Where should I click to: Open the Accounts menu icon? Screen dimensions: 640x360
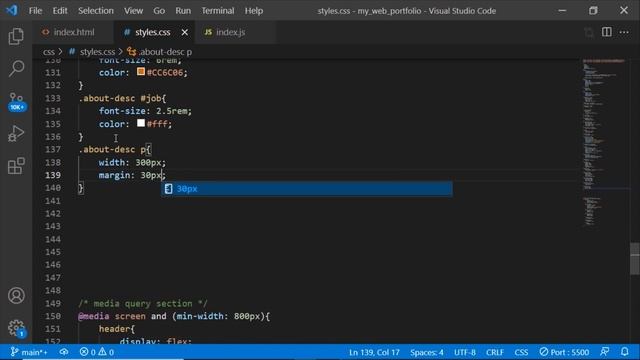(x=16, y=296)
